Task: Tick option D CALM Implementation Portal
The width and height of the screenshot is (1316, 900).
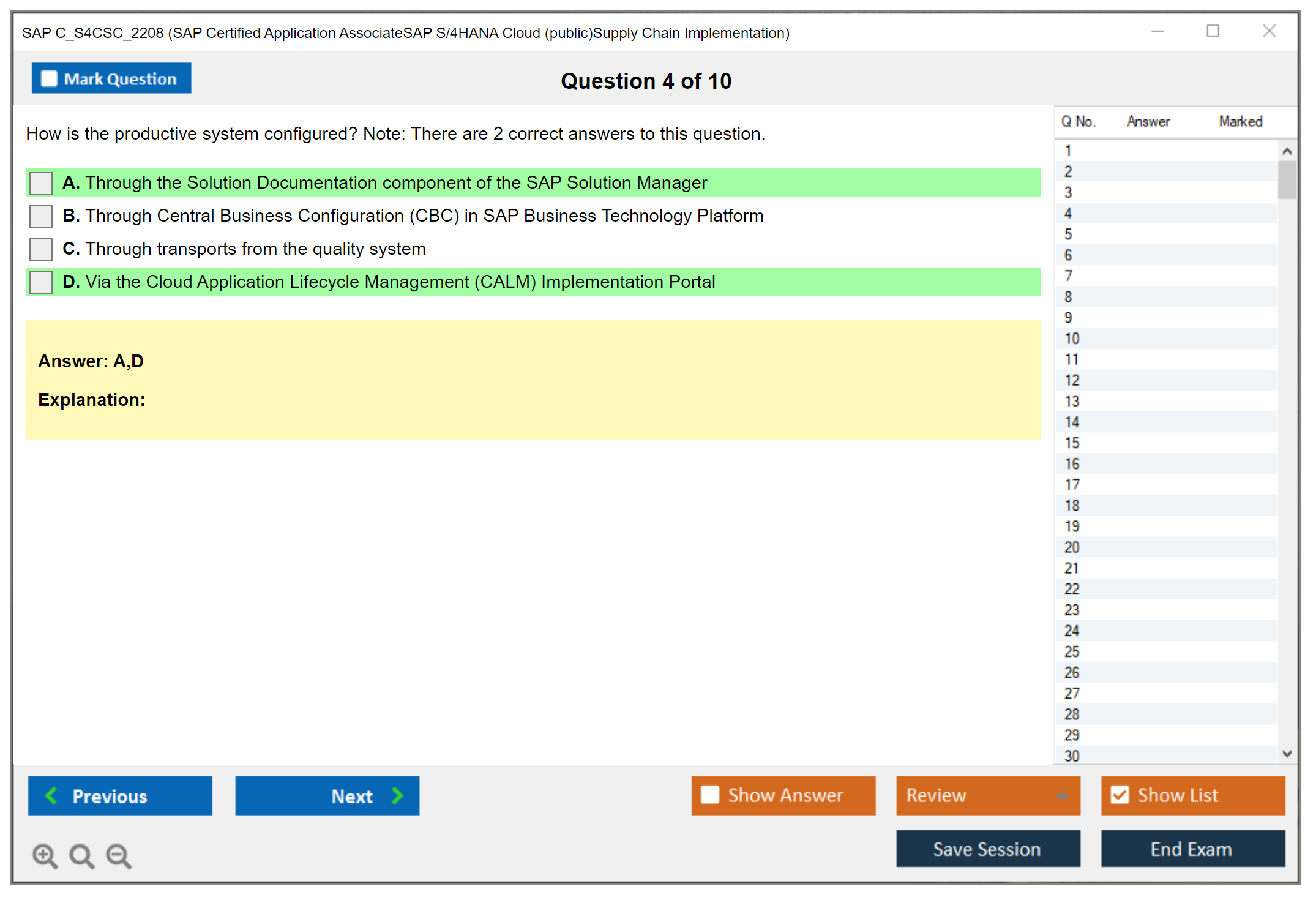Action: tap(41, 282)
